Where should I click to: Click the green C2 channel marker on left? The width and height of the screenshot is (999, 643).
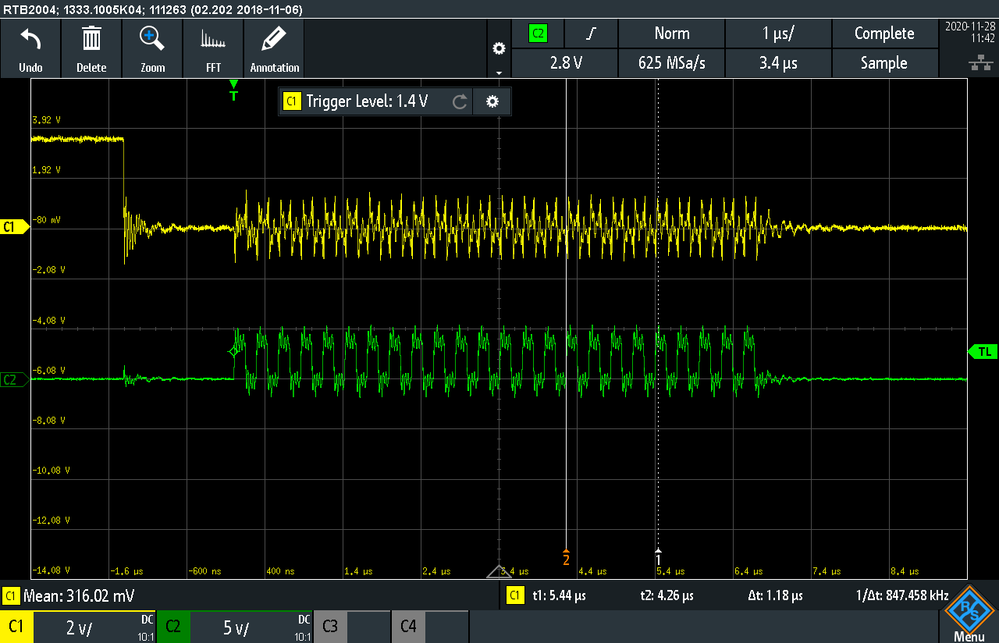click(13, 380)
